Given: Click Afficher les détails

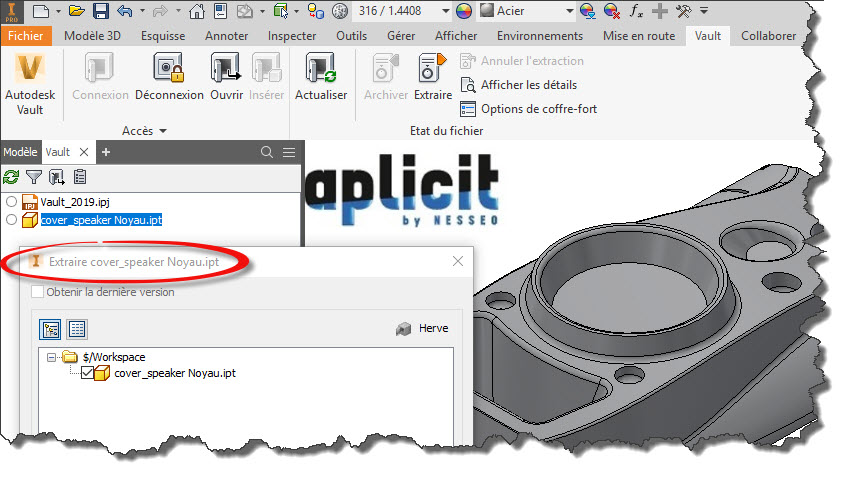Looking at the screenshot, I should click(x=527, y=85).
